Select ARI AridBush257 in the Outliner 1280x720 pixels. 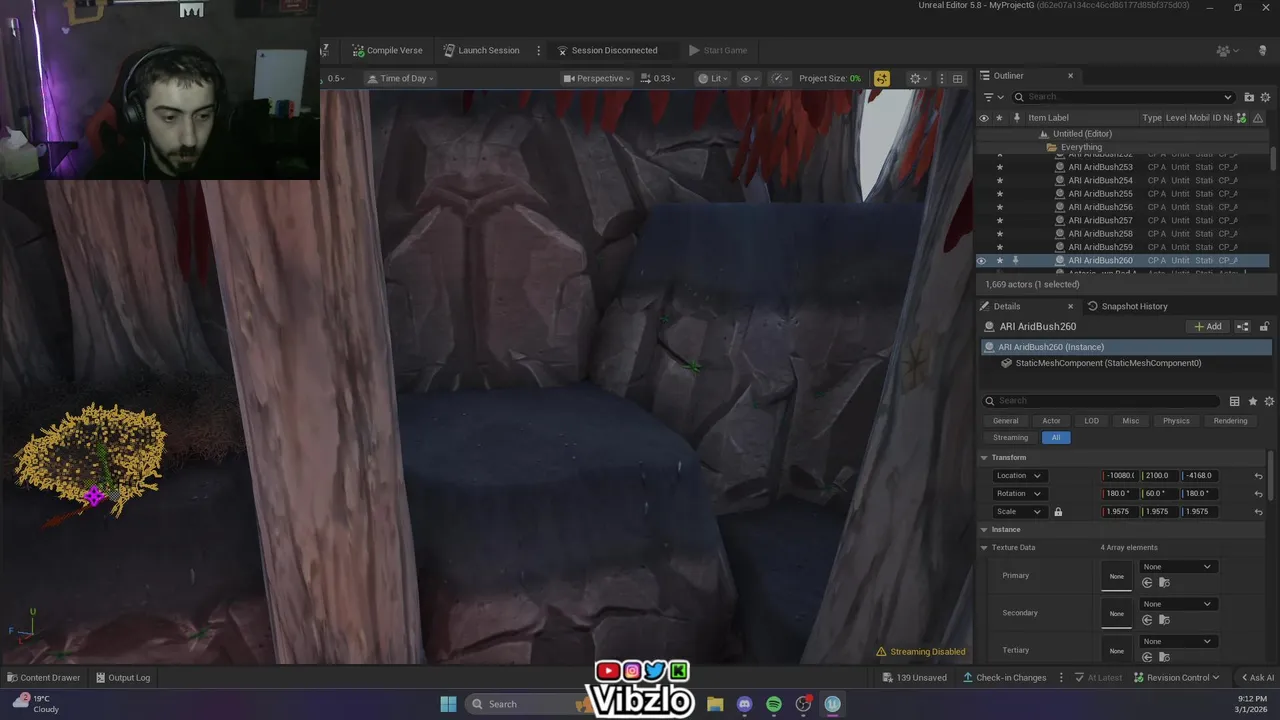pyautogui.click(x=1100, y=220)
